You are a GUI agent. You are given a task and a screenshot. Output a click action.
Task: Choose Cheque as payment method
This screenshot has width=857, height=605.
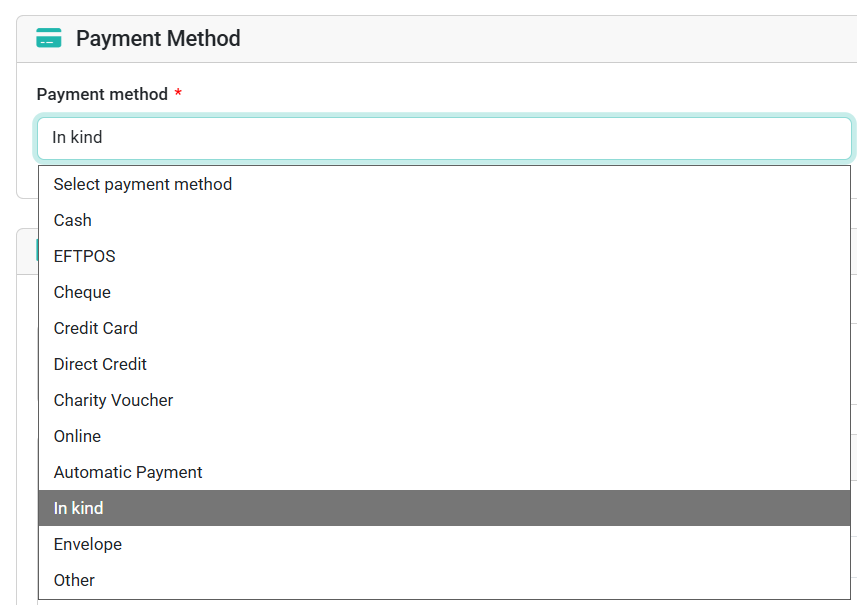[444, 292]
